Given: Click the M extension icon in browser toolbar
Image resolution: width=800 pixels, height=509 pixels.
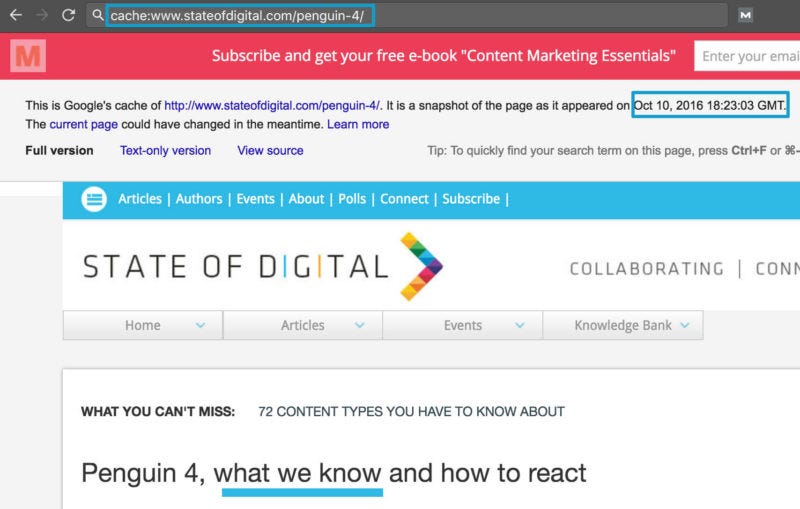Looking at the screenshot, I should 745,15.
